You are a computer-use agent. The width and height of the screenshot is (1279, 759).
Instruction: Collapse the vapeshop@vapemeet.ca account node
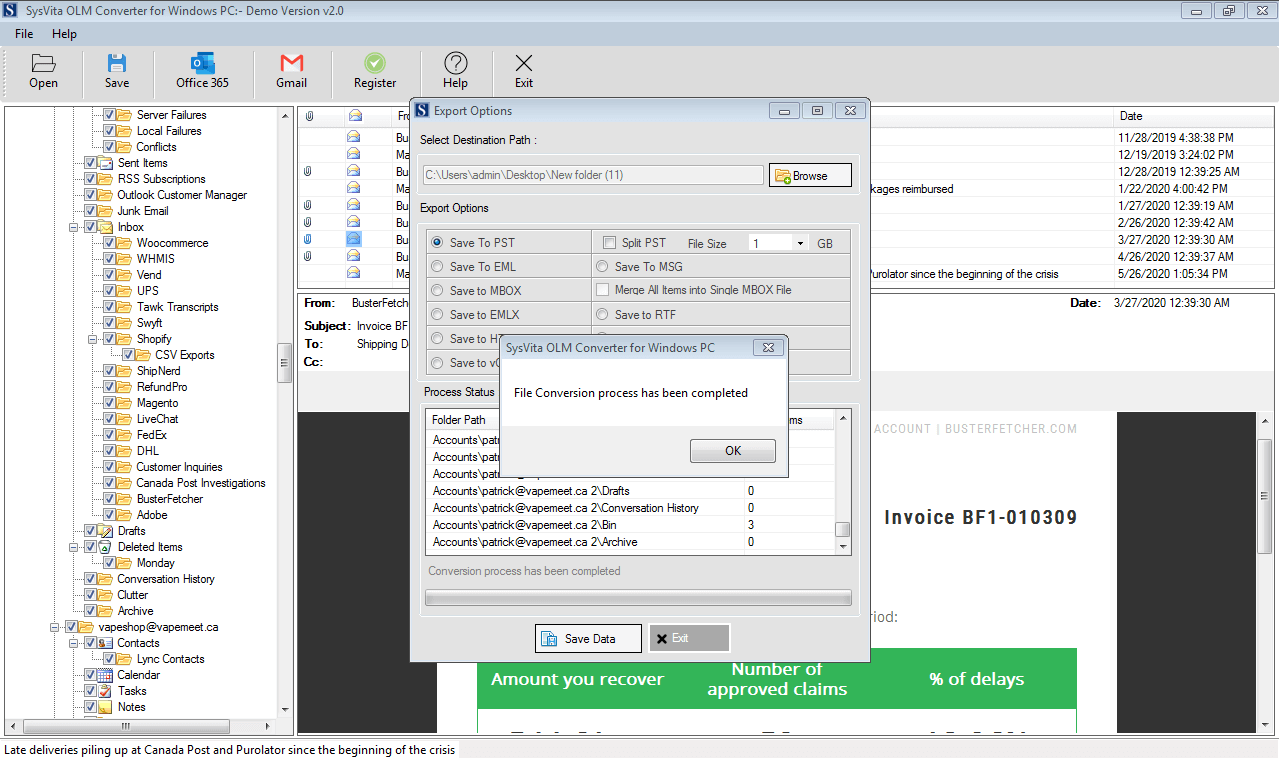54,627
